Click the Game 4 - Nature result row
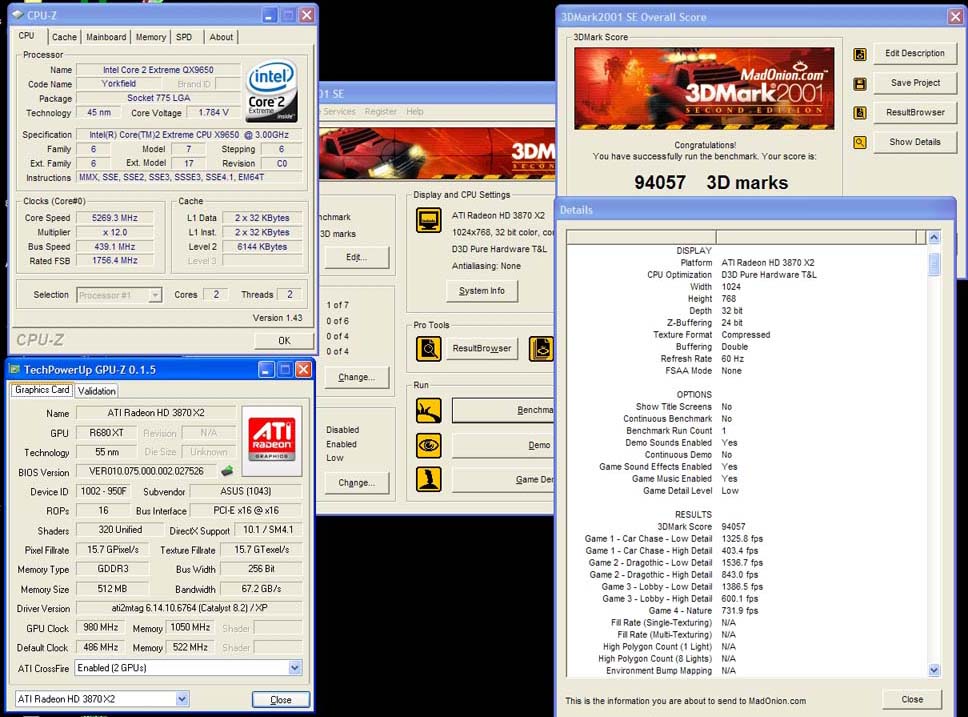 [703, 611]
